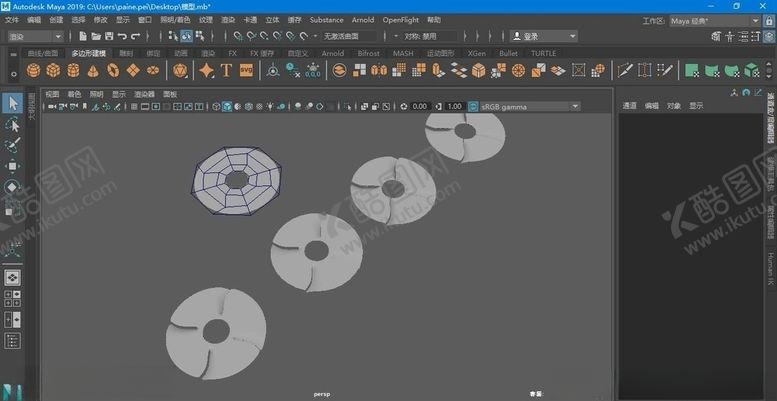Create a polygon cone from the shelf
The height and width of the screenshot is (401, 777).
tap(92, 71)
